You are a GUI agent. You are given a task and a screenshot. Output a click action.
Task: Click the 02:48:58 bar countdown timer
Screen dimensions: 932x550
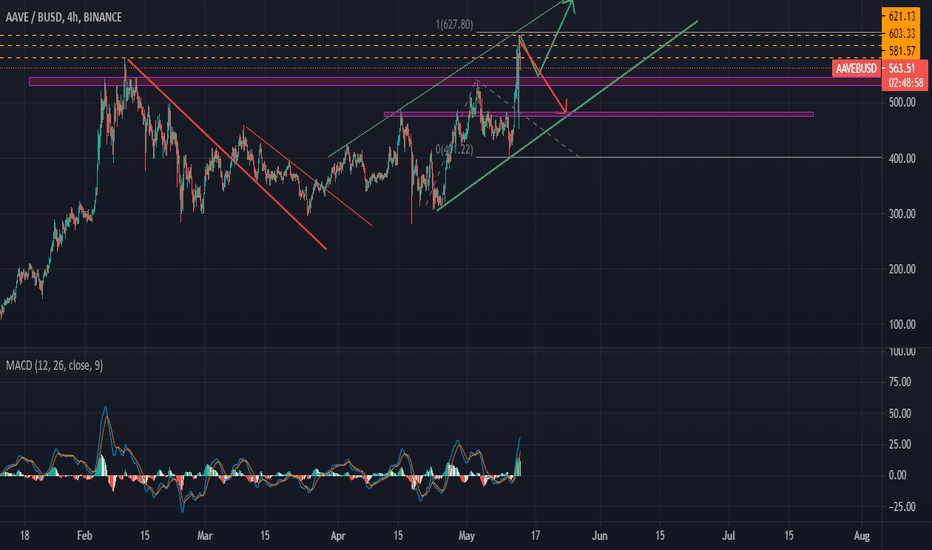tap(905, 83)
